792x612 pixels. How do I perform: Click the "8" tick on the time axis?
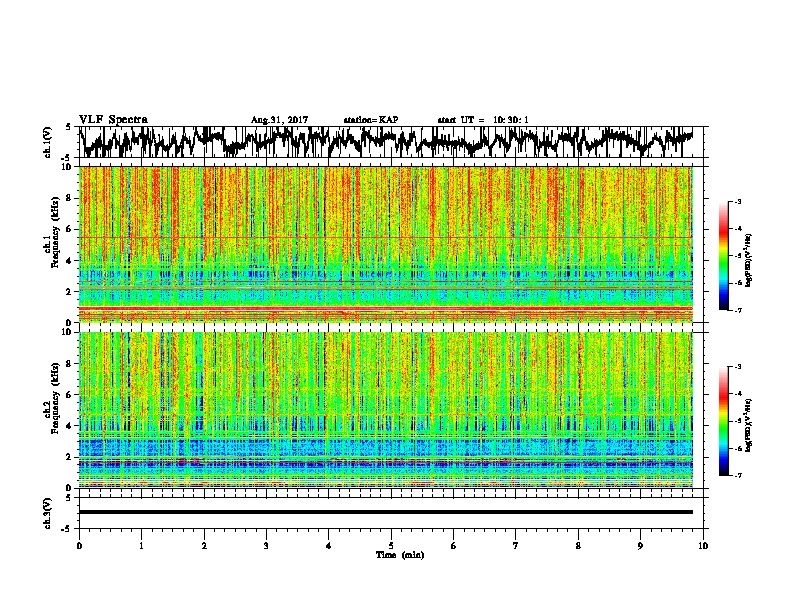578,546
